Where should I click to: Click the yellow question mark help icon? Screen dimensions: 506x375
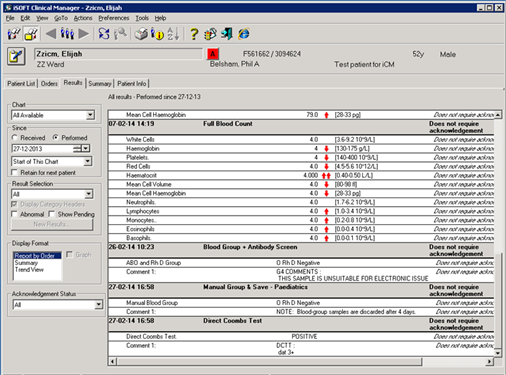coord(194,34)
